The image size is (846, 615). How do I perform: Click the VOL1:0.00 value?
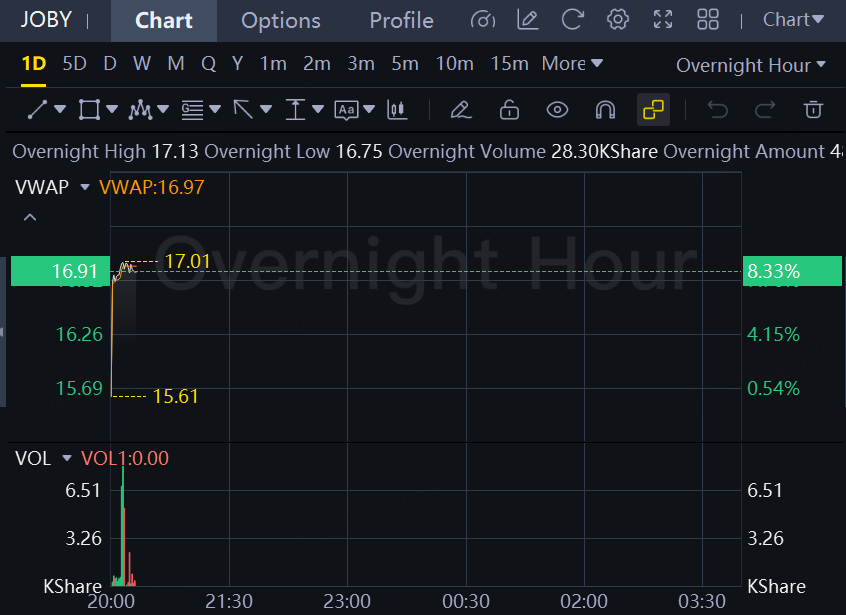[125, 458]
